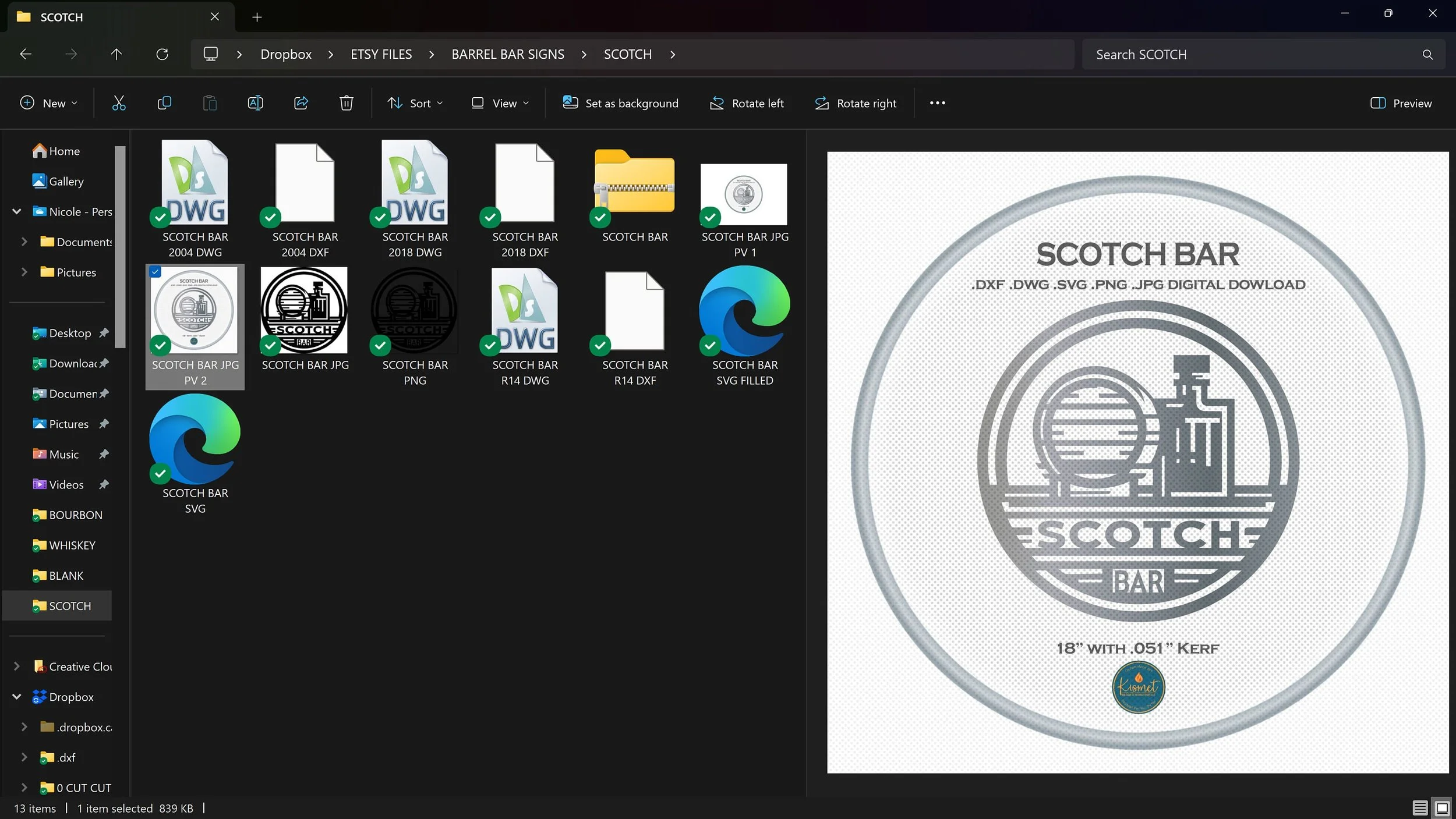The height and width of the screenshot is (819, 1456).
Task: Click the large preview image
Action: tap(1137, 462)
